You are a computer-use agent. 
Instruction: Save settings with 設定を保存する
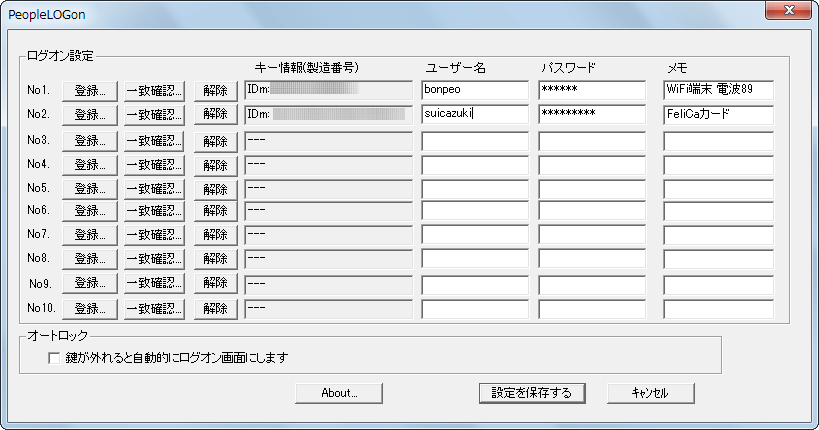(532, 393)
